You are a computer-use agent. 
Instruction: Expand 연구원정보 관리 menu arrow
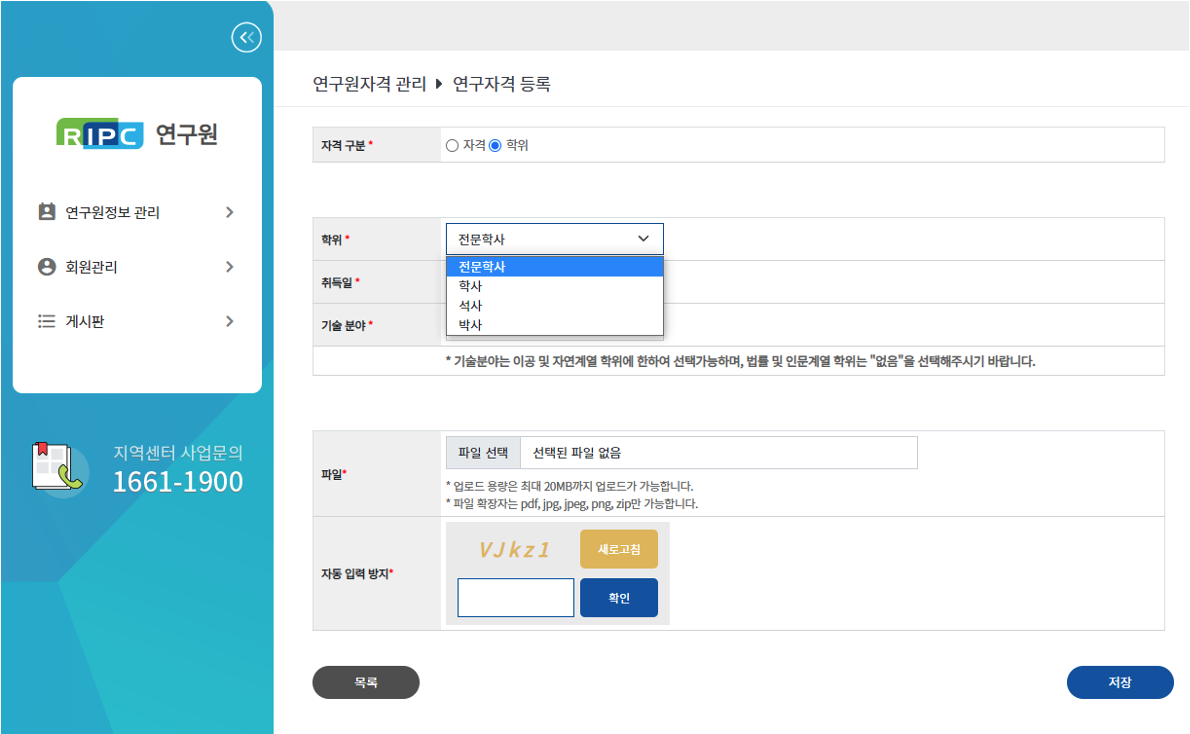click(x=230, y=212)
